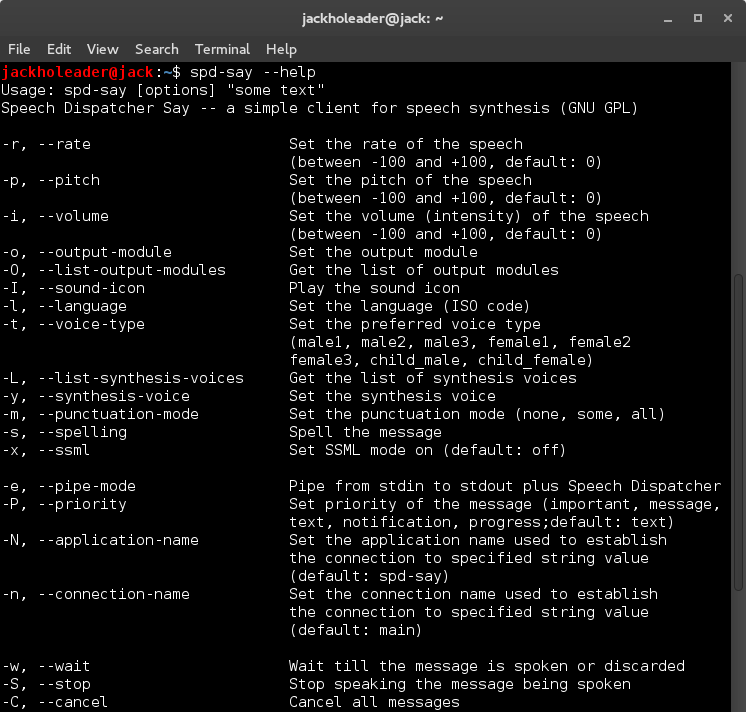Click 'Set the pitch of the speech'
The height and width of the screenshot is (712, 746).
411,180
